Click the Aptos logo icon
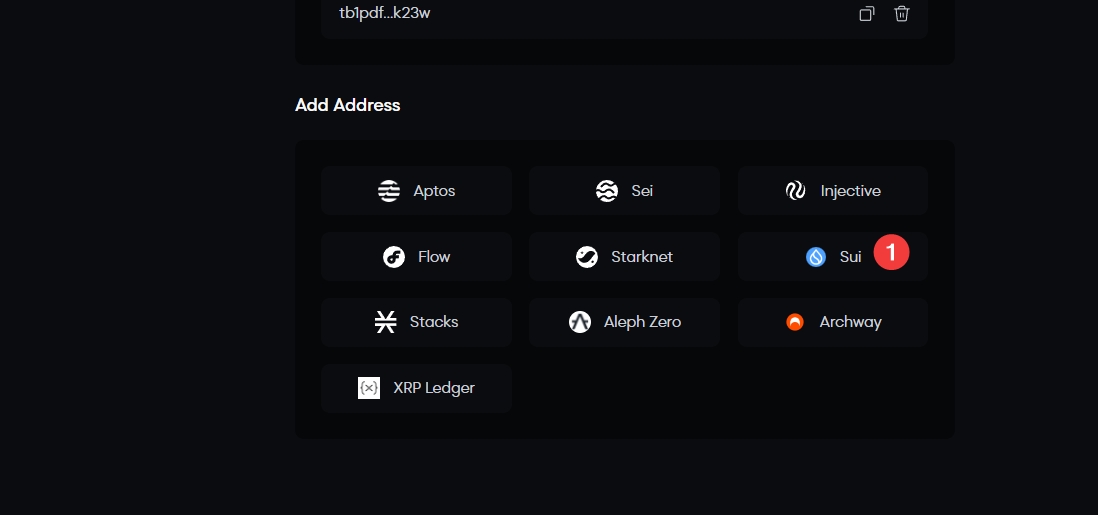This screenshot has width=1098, height=515. (389, 191)
